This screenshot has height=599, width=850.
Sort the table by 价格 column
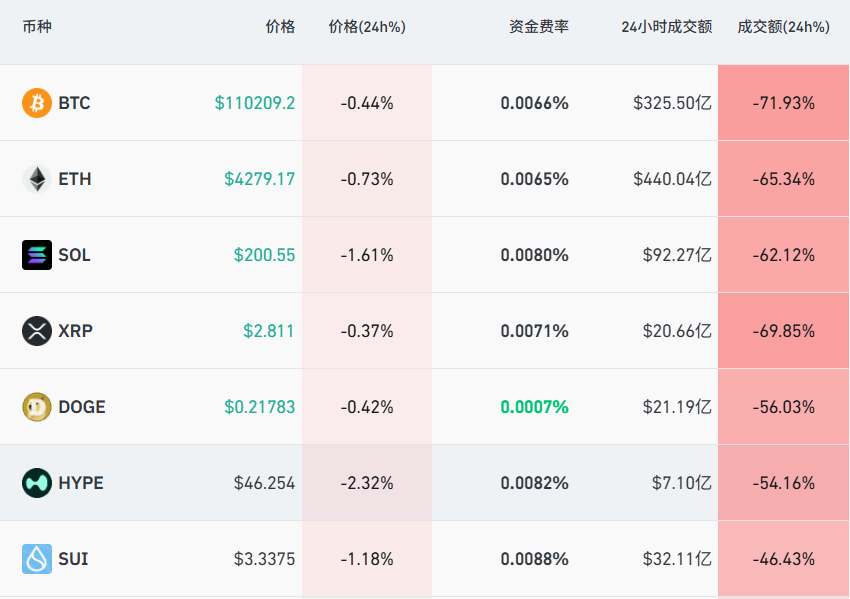point(280,27)
